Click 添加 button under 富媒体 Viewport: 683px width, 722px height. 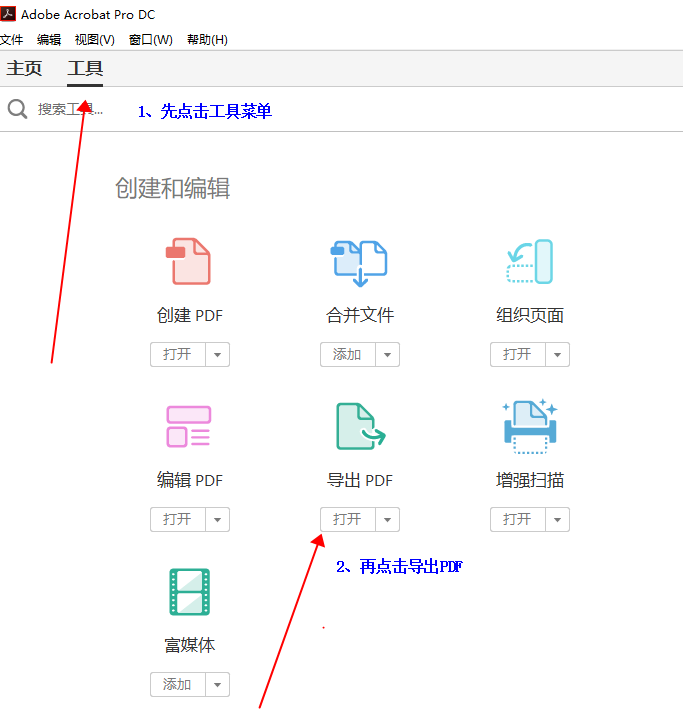click(178, 685)
